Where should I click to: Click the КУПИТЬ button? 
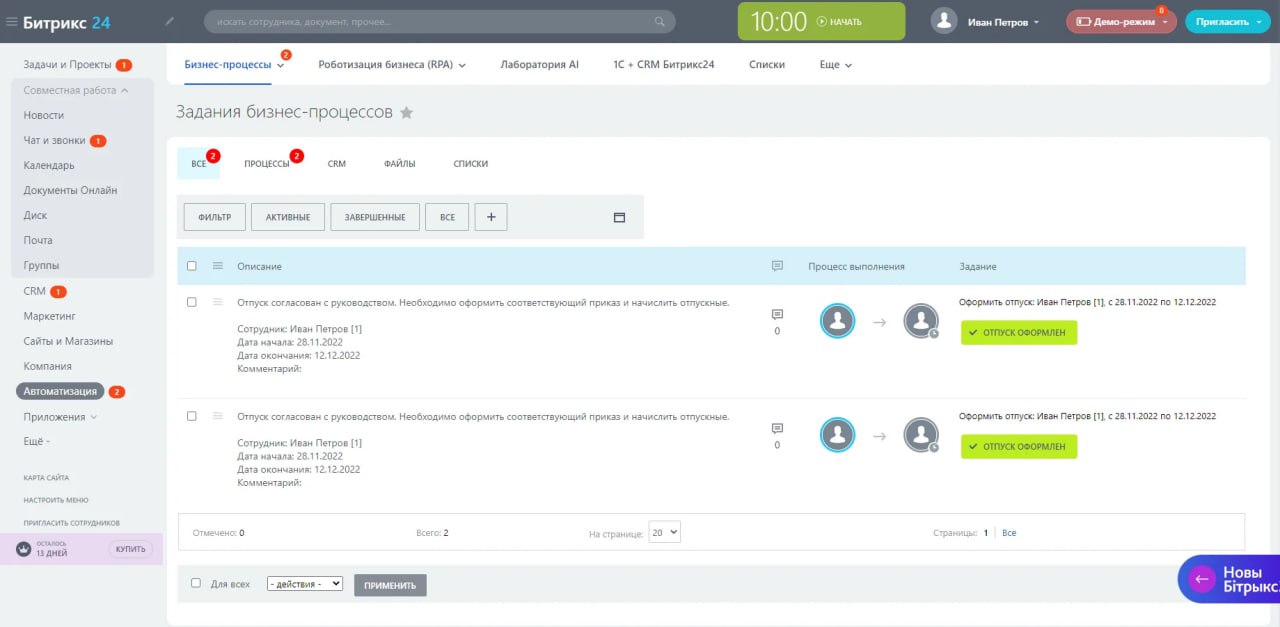coord(131,549)
